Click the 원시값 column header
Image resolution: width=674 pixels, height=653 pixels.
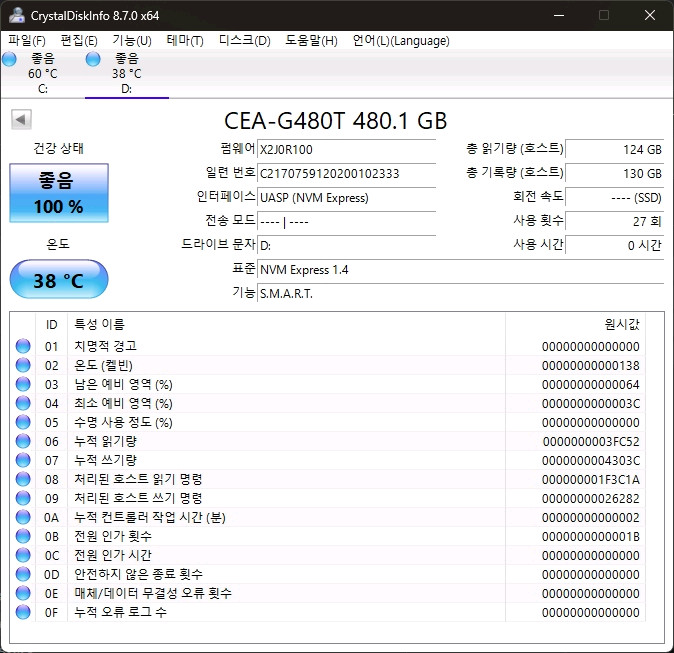pos(575,324)
